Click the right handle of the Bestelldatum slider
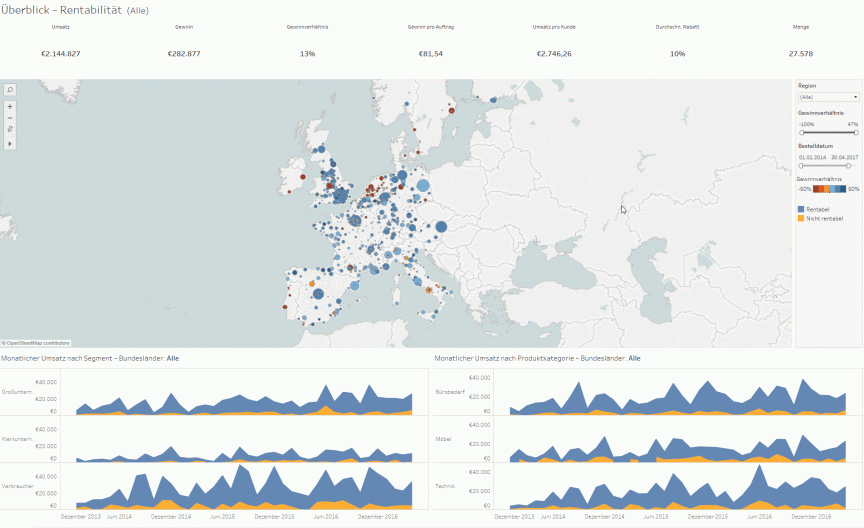The width and height of the screenshot is (864, 528). coord(848,165)
